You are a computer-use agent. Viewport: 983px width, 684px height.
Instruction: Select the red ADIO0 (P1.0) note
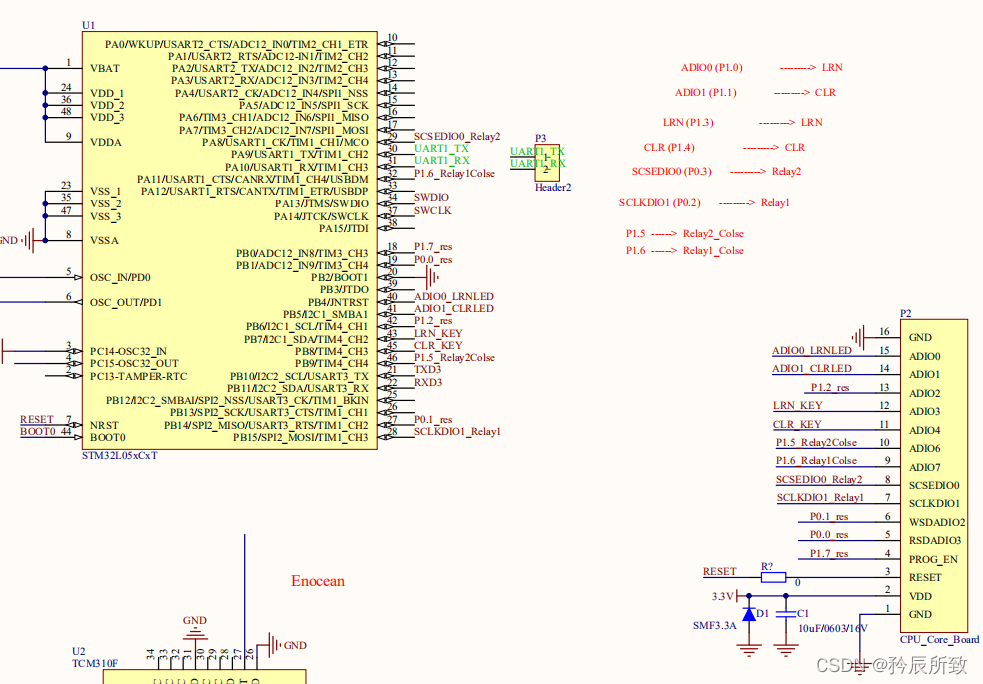pos(712,68)
